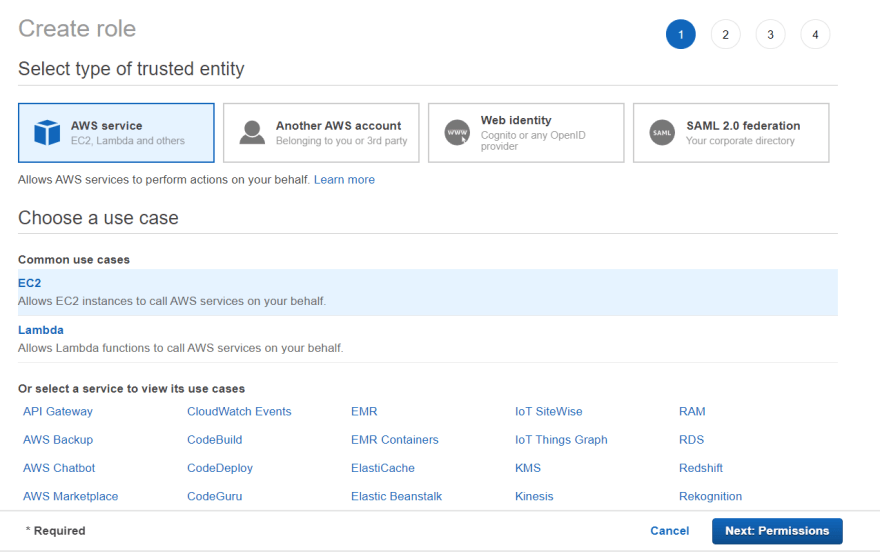Click the AWS service cube icon
Image resolution: width=880 pixels, height=552 pixels.
[47, 133]
